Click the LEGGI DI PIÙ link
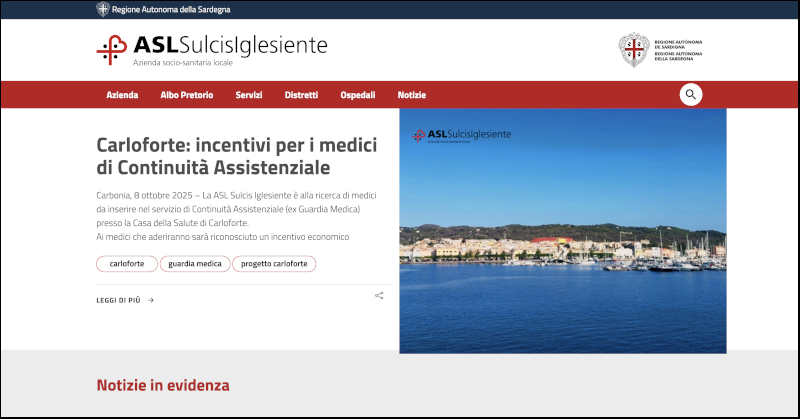This screenshot has height=419, width=800. click(x=125, y=300)
